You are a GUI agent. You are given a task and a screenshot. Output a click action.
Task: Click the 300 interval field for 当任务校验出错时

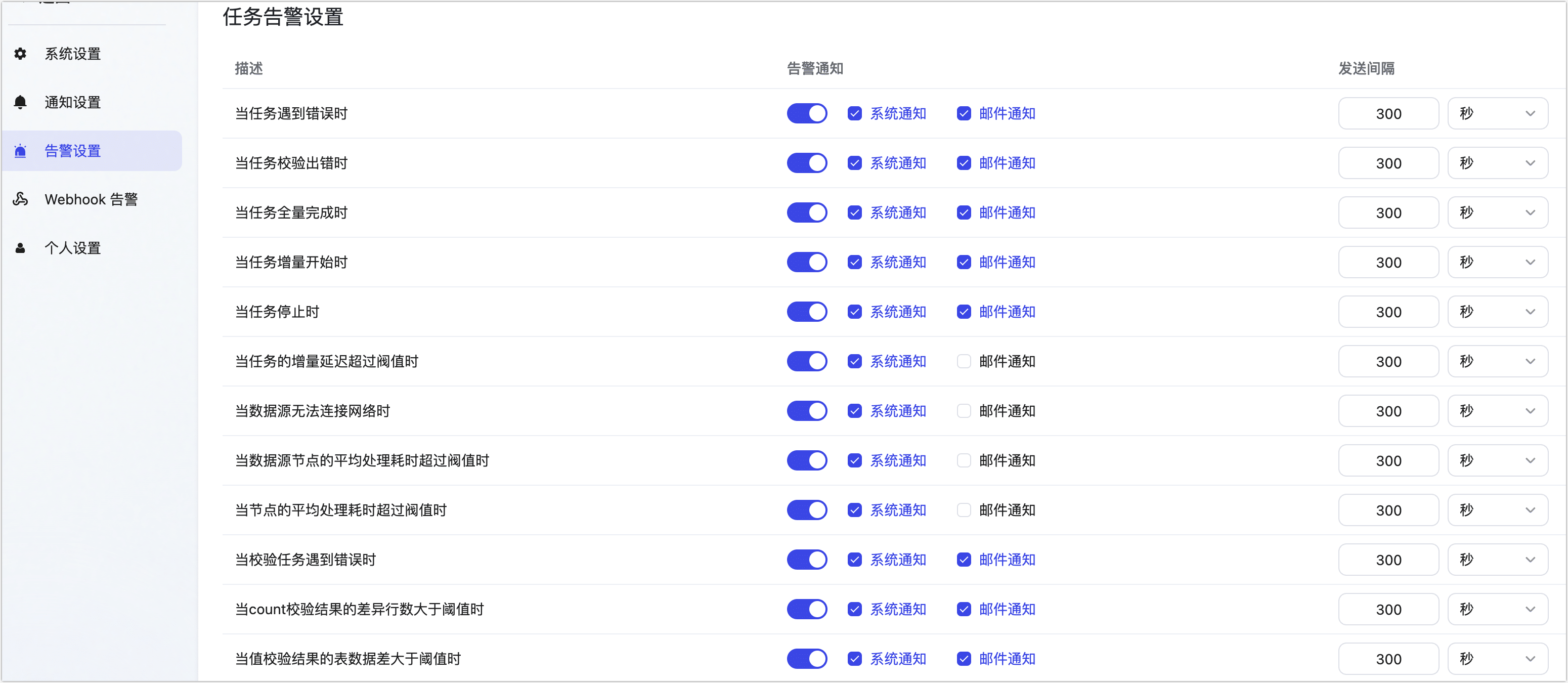[1388, 163]
